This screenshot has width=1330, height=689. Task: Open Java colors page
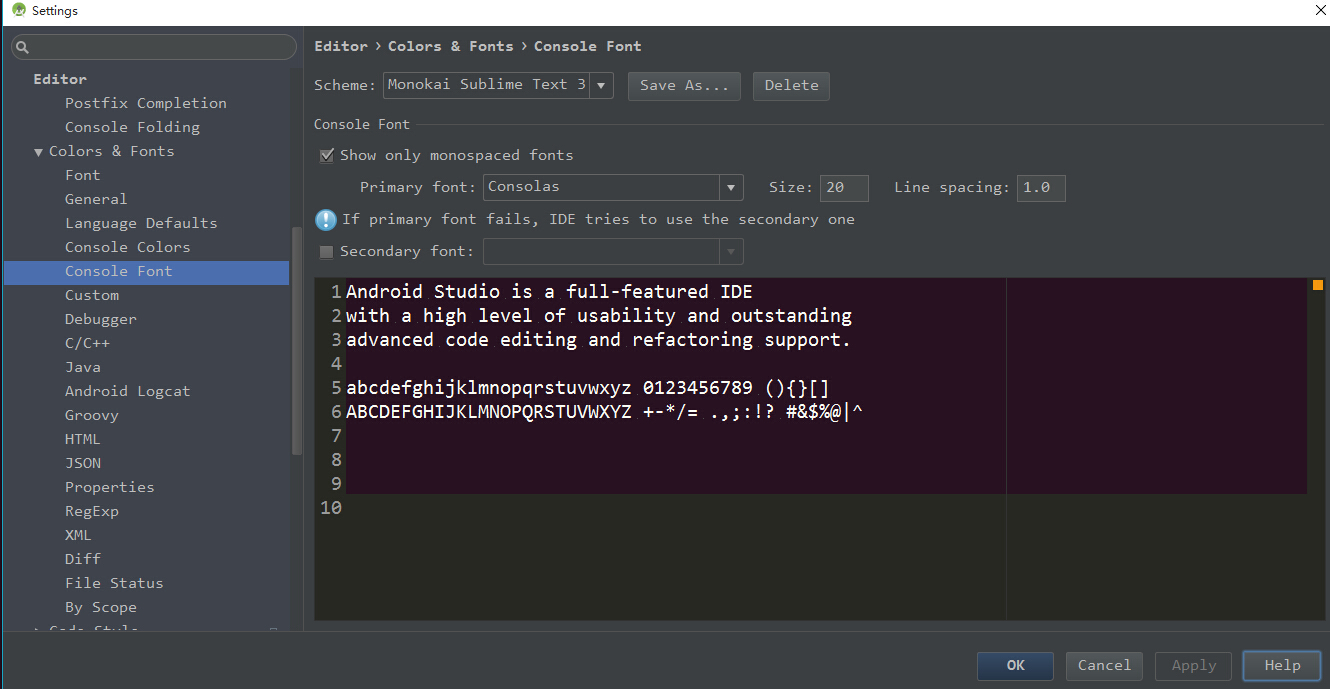tap(83, 367)
